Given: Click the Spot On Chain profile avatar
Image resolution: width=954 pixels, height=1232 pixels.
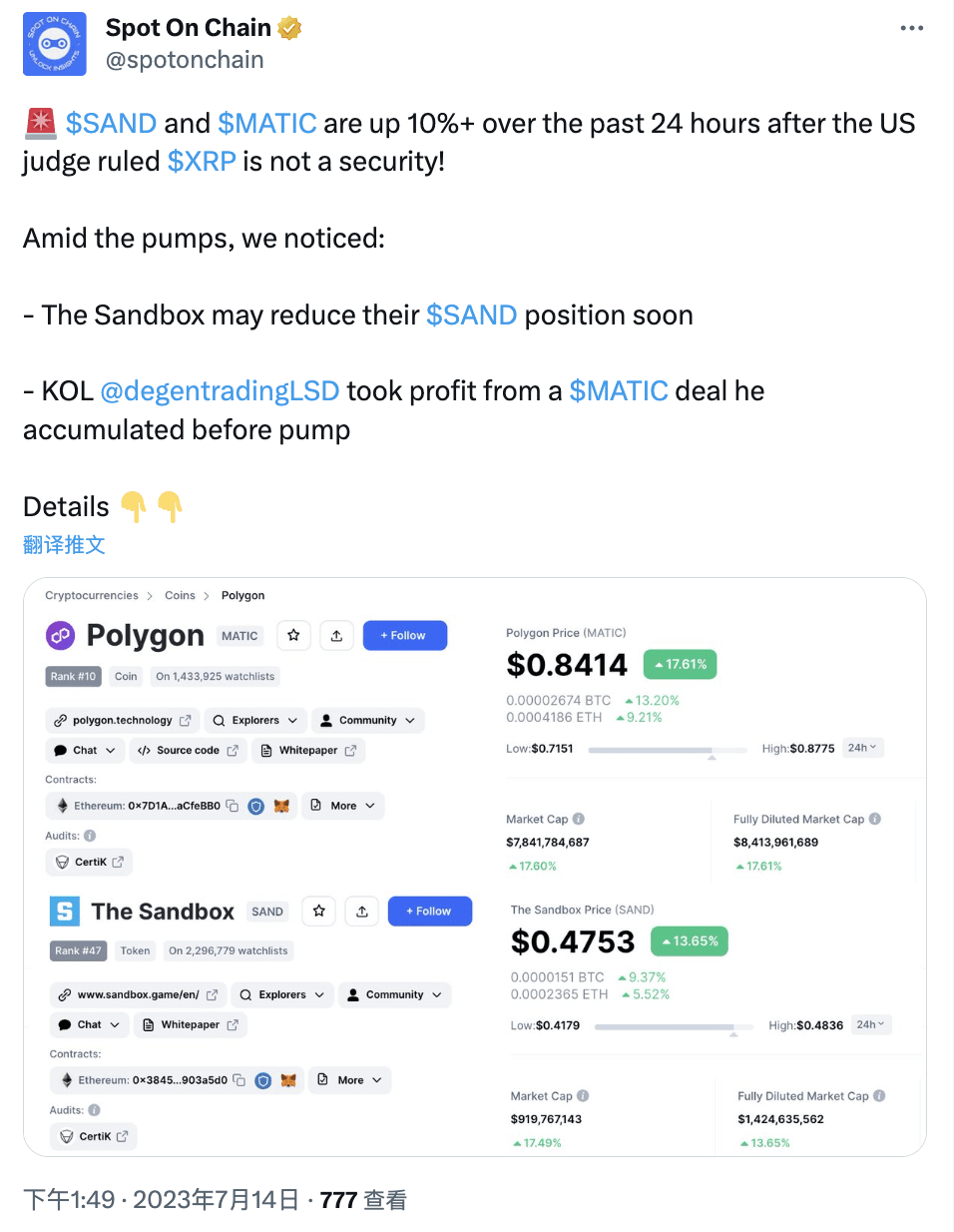Looking at the screenshot, I should click(x=54, y=44).
